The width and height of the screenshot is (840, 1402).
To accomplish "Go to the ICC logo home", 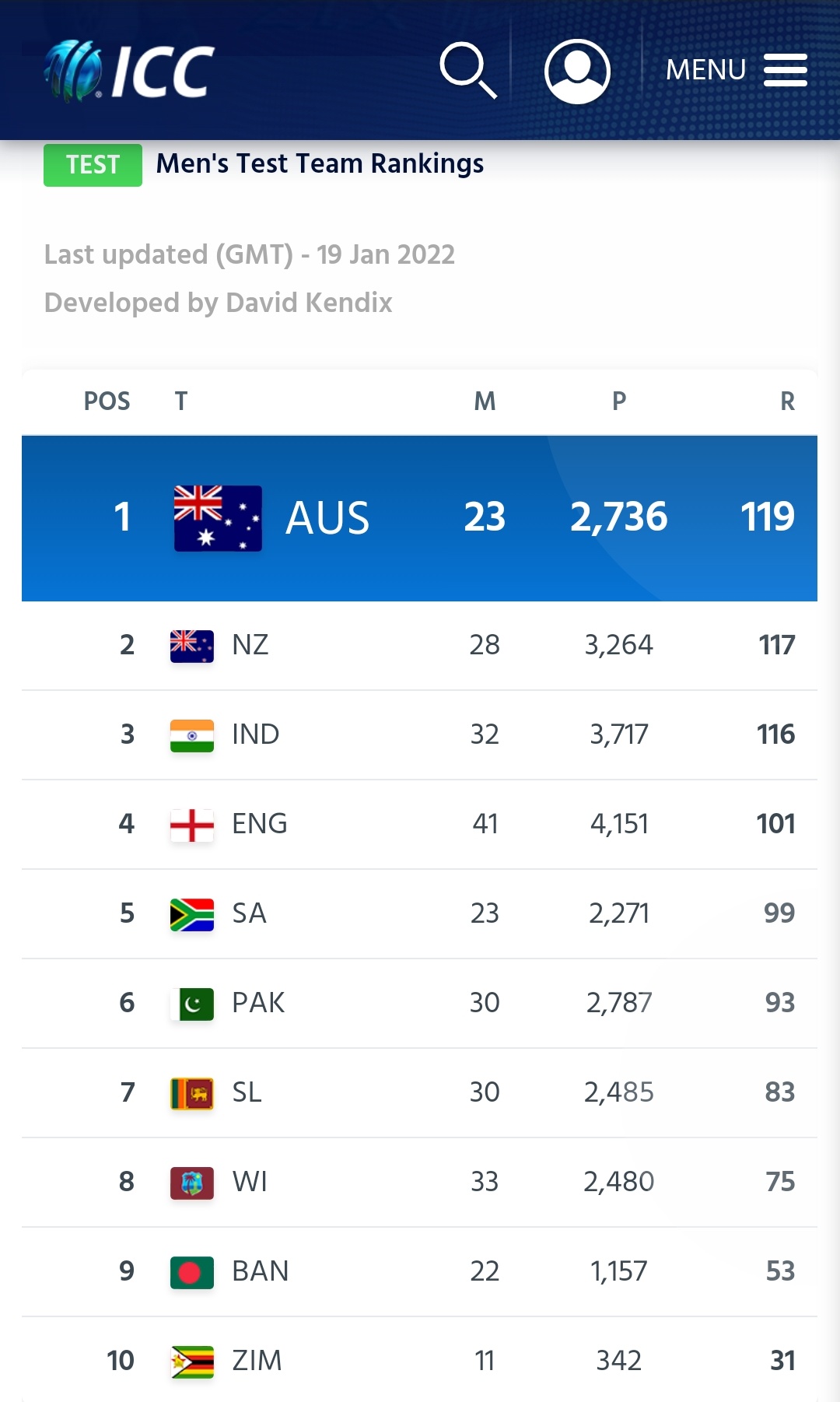I will click(129, 71).
